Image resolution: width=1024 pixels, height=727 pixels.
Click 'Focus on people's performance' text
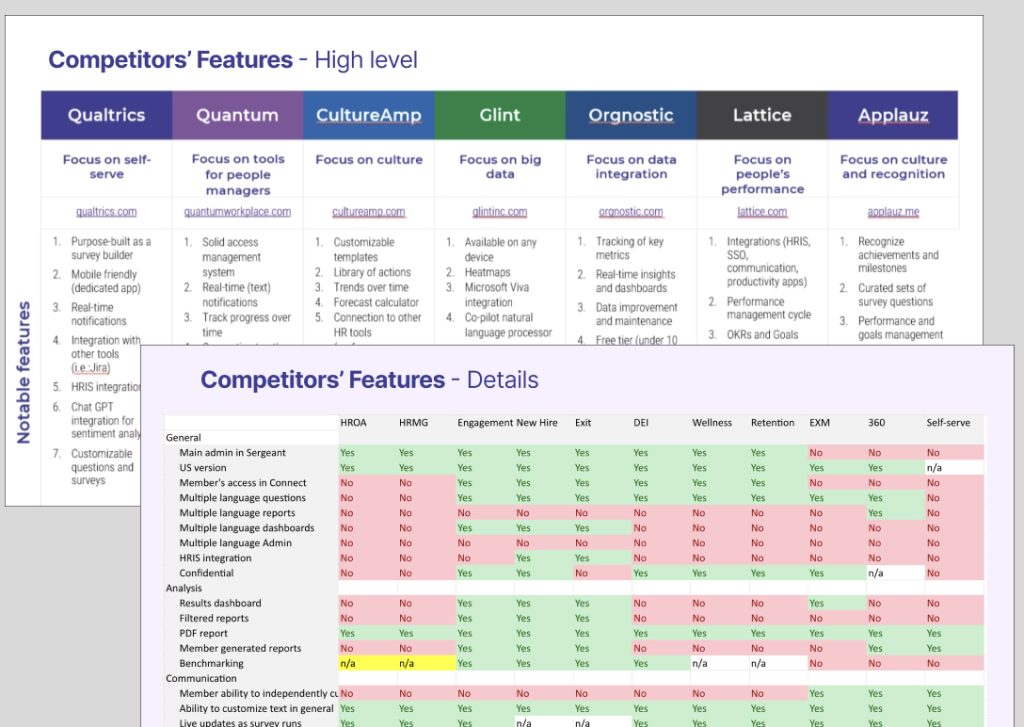[762, 174]
